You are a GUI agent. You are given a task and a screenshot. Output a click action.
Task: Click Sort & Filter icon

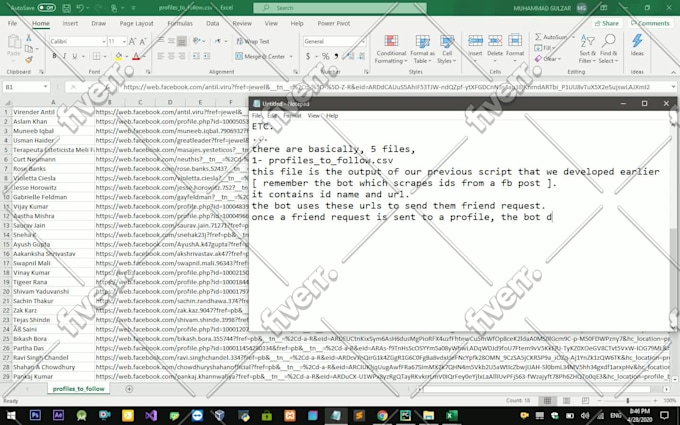point(587,41)
